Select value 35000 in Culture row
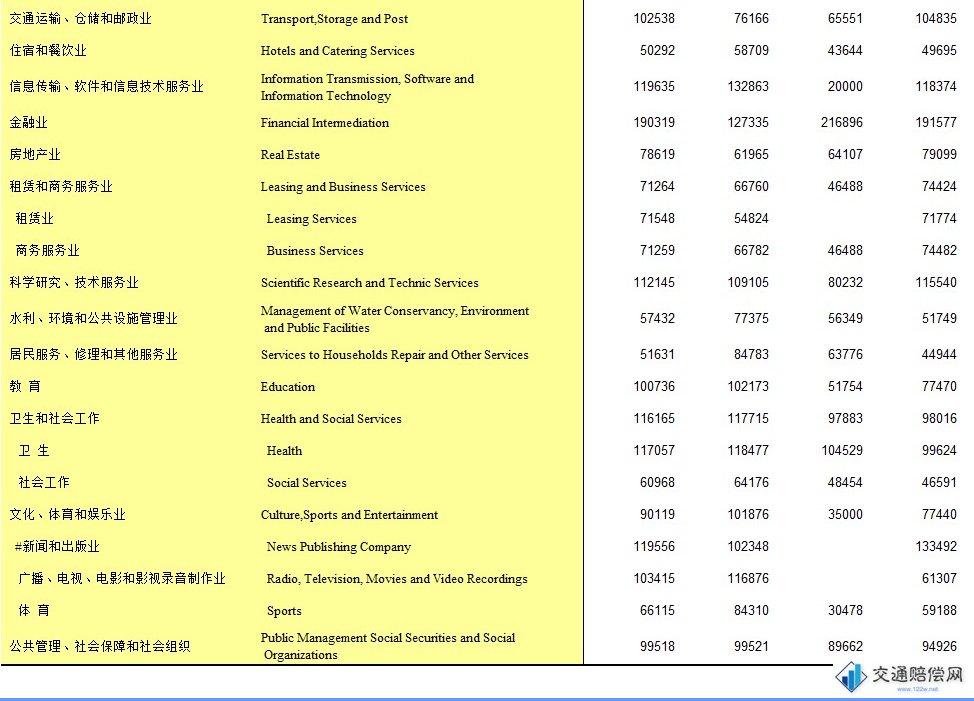 pyautogui.click(x=845, y=515)
